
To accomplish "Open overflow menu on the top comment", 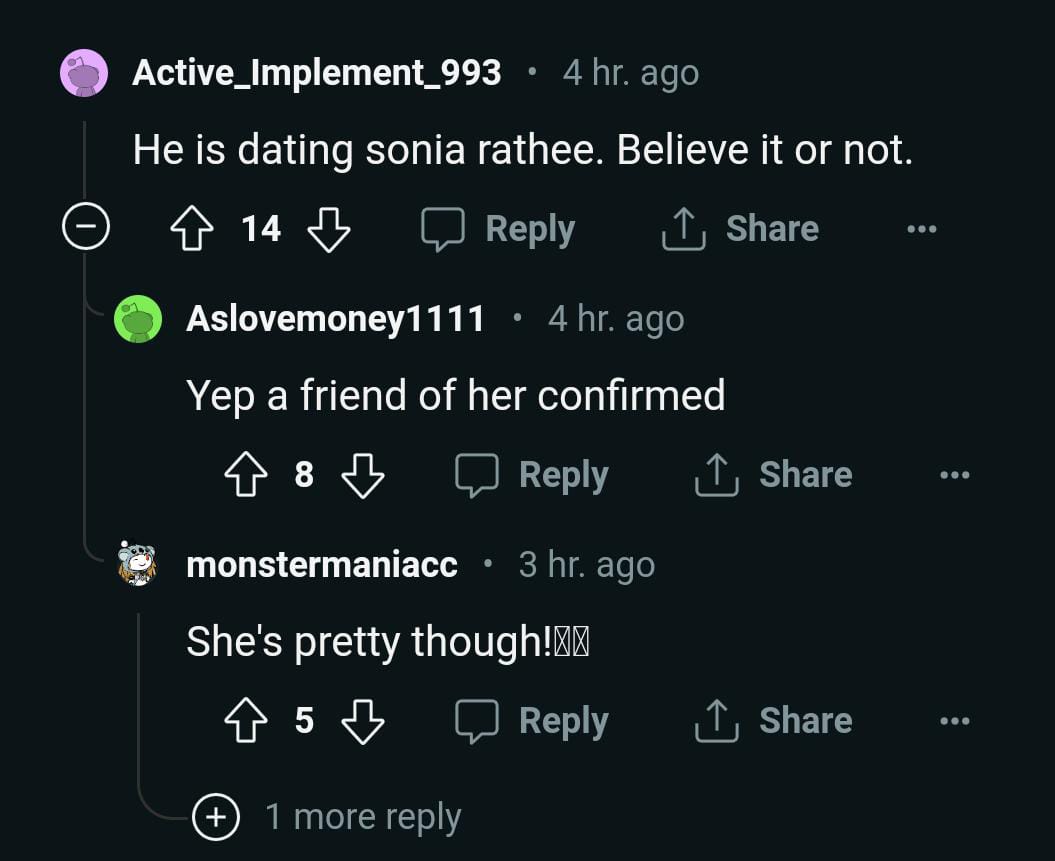I will pos(921,228).
